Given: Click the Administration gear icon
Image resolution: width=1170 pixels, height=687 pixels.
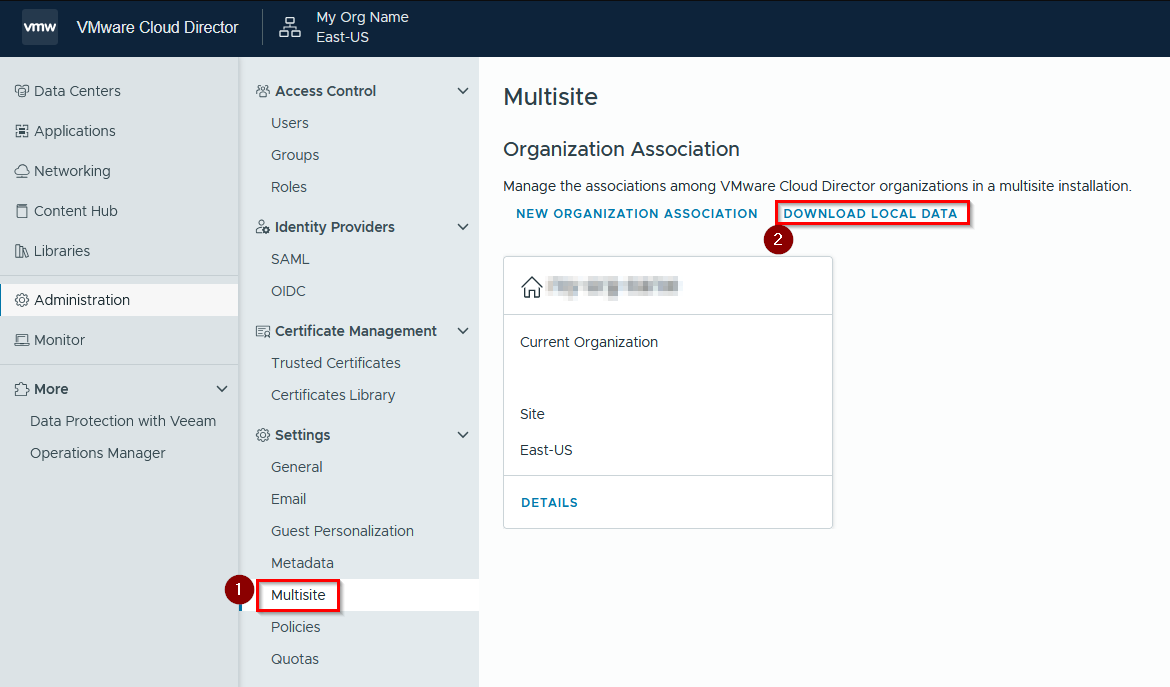Looking at the screenshot, I should click(x=22, y=300).
